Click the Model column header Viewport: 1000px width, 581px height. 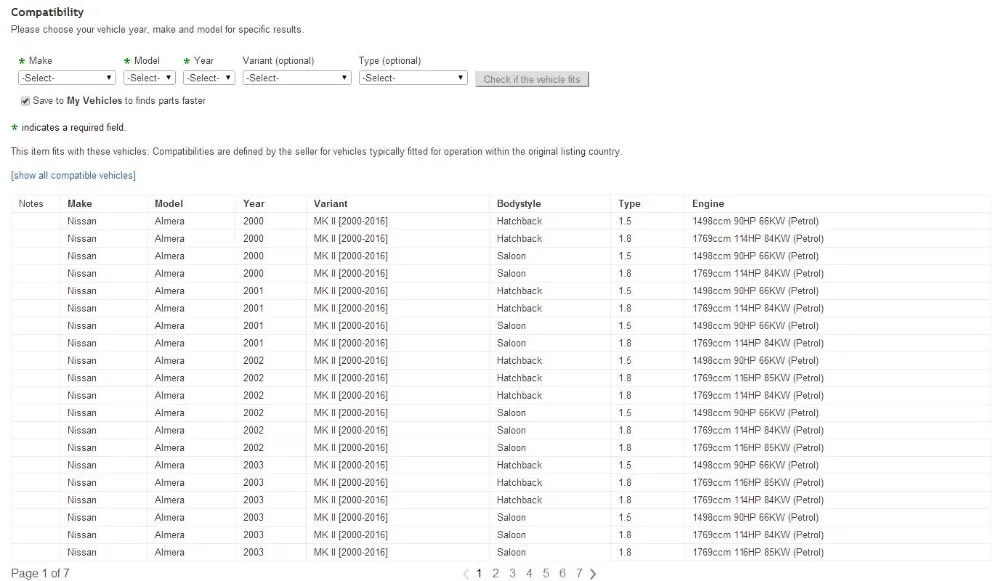[168, 203]
